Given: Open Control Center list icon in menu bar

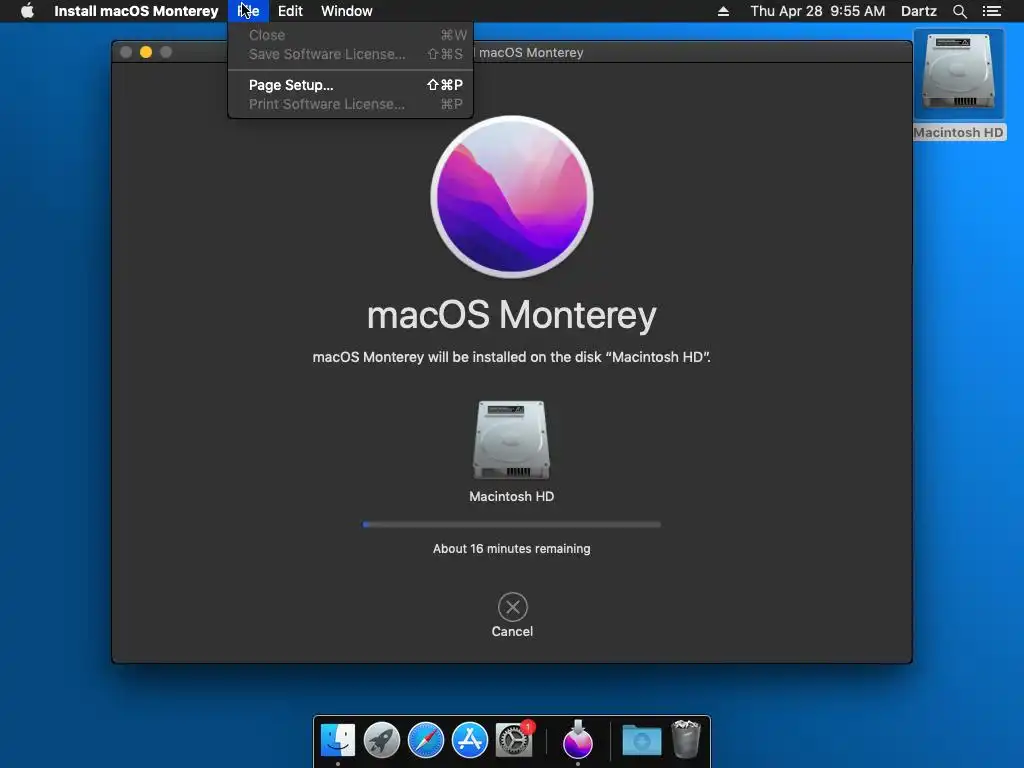Looking at the screenshot, I should pyautogui.click(x=992, y=11).
